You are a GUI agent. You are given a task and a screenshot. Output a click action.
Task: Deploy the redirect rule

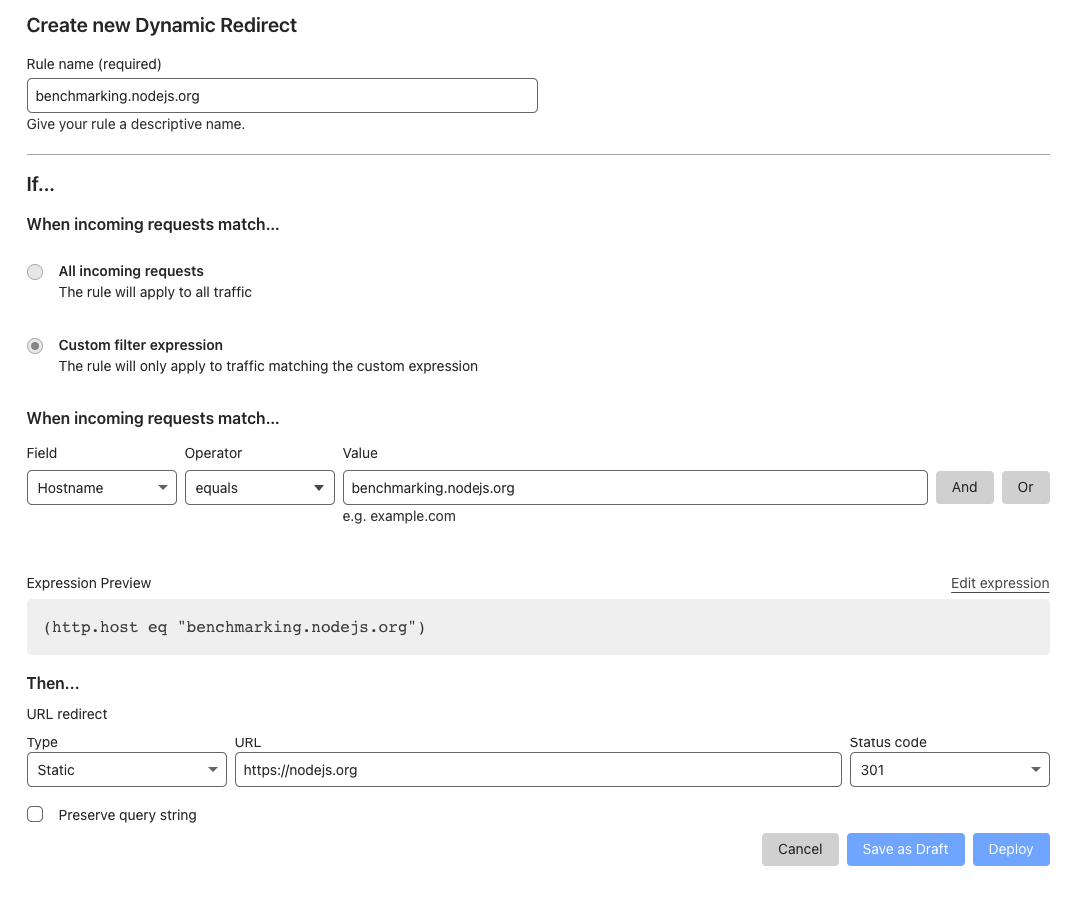1010,849
